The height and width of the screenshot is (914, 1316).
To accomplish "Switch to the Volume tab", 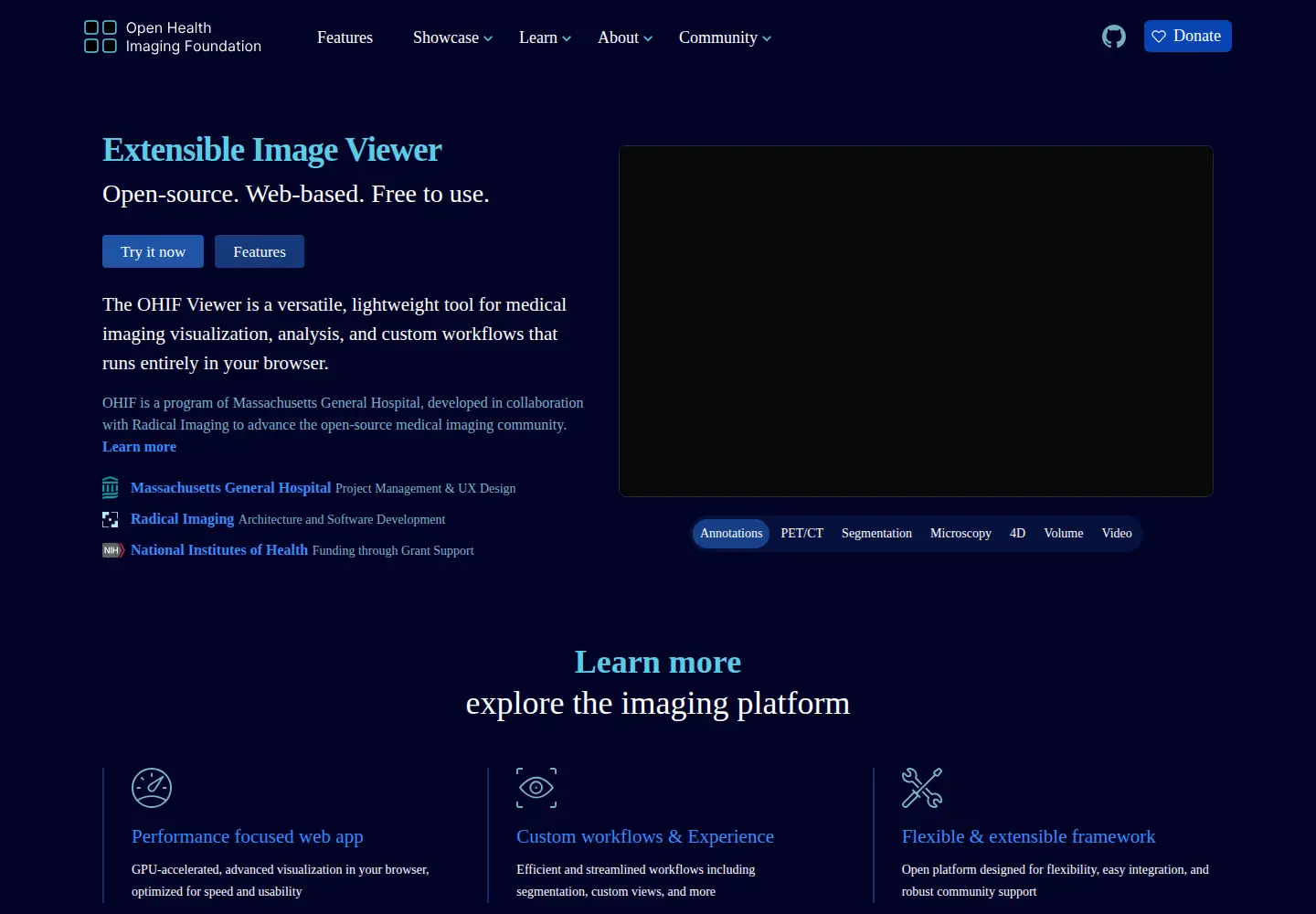I will 1064,534.
